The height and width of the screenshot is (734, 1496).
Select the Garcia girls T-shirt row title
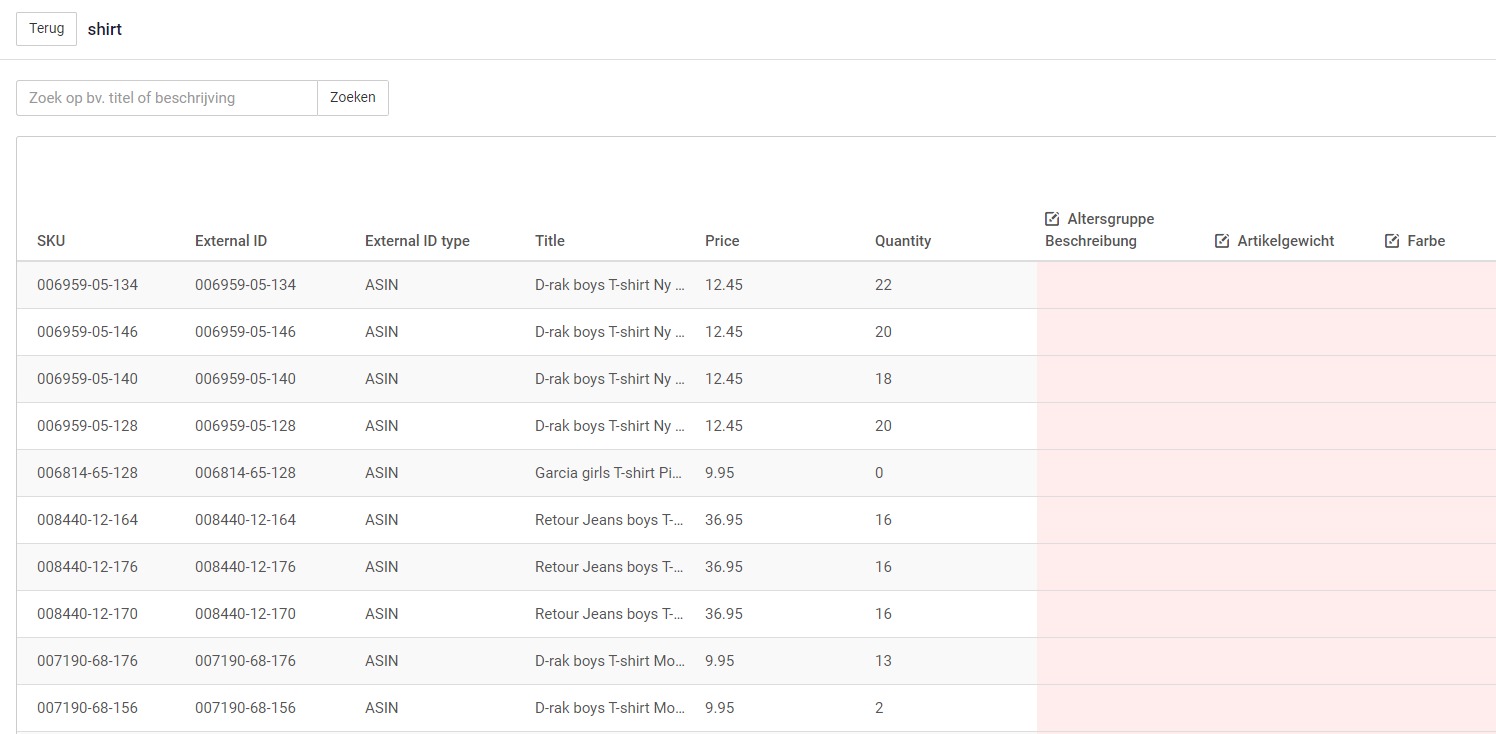coord(609,473)
